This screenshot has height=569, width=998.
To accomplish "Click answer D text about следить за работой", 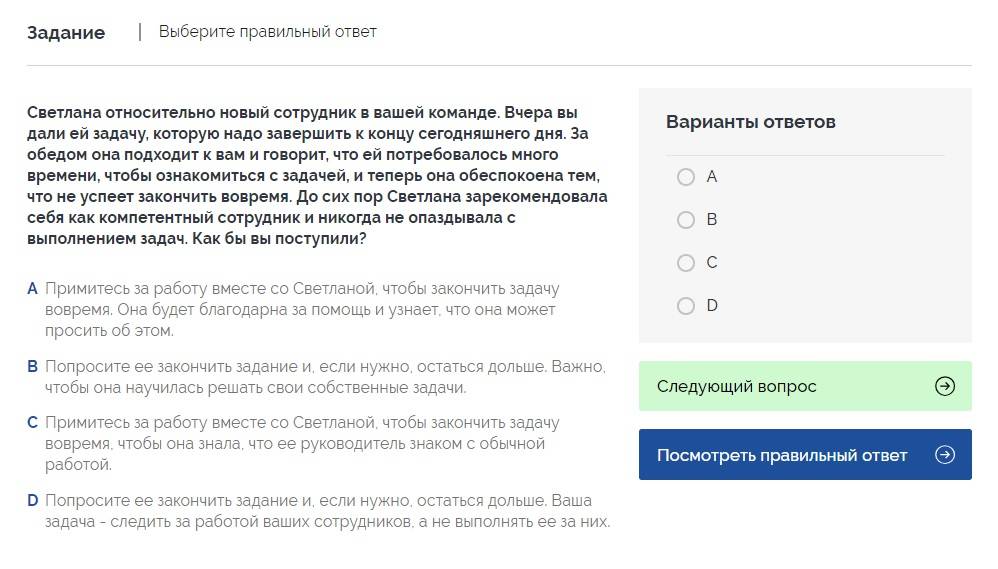I will pyautogui.click(x=326, y=511).
